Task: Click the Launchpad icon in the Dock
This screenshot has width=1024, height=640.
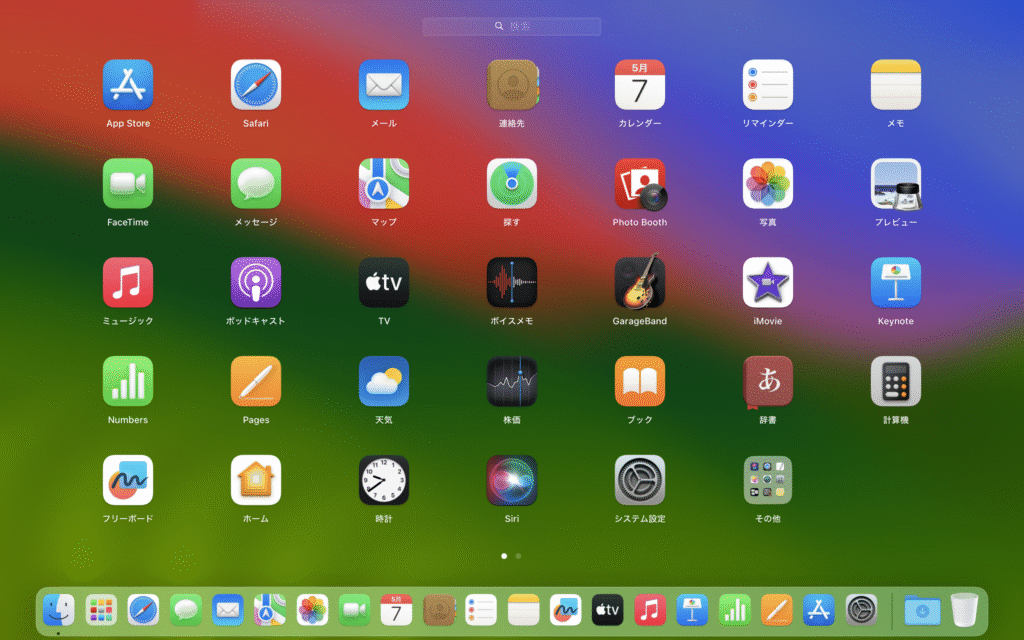Action: tap(101, 610)
